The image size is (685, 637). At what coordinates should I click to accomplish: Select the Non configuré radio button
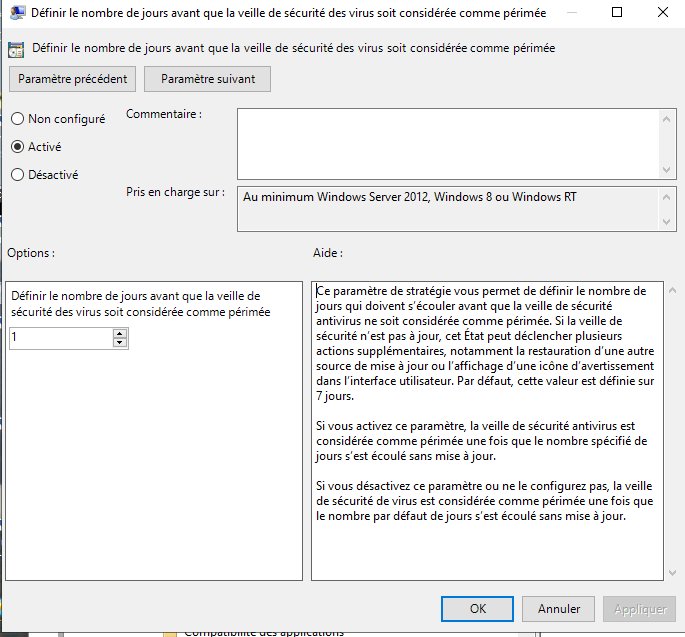pyautogui.click(x=17, y=119)
